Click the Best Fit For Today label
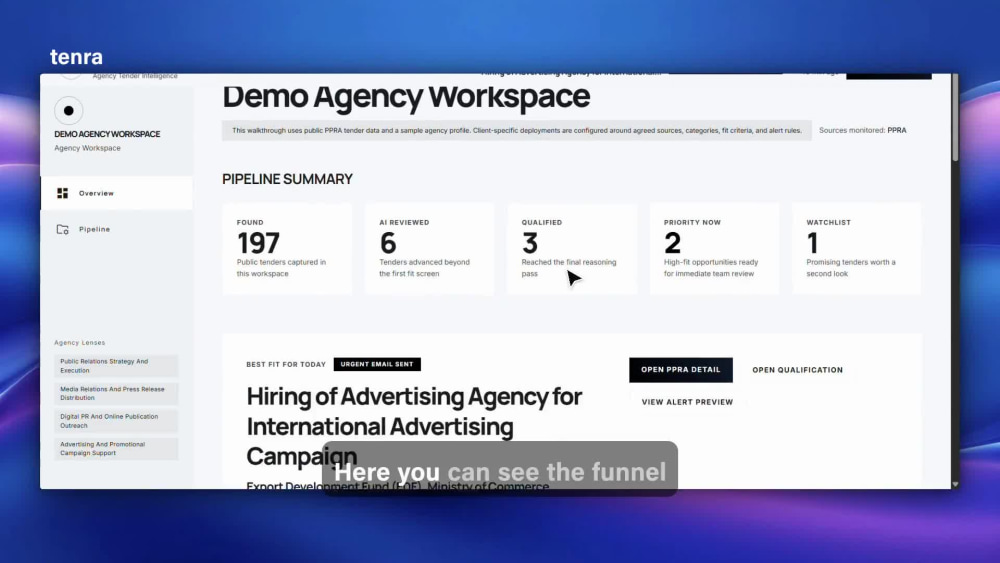 coord(286,365)
